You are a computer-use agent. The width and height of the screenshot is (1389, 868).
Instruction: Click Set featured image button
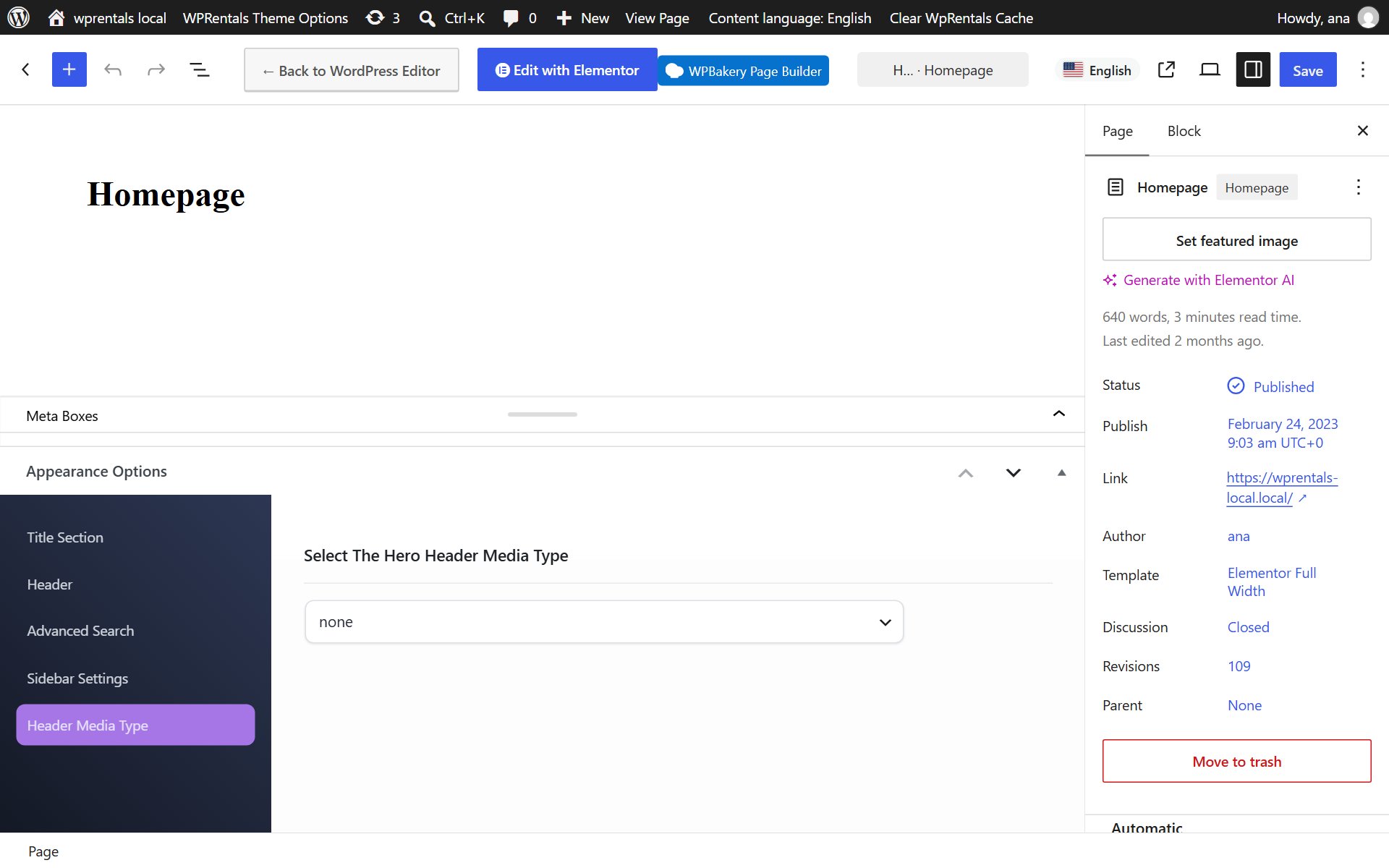tap(1236, 239)
